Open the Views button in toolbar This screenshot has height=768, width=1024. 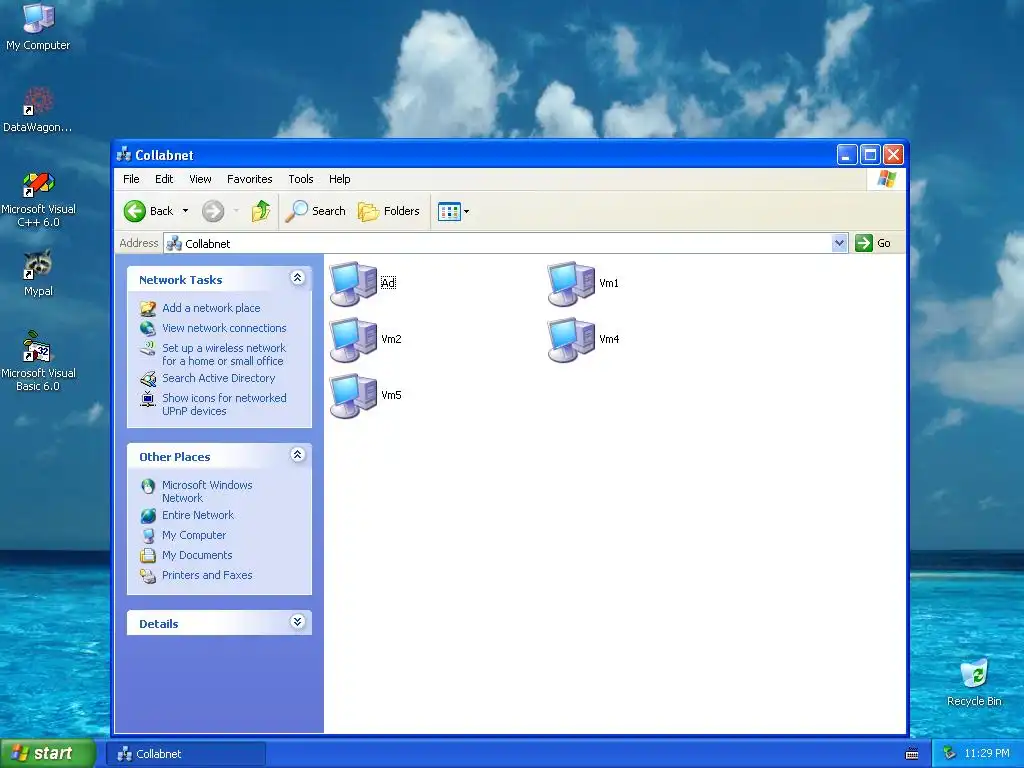(x=449, y=211)
